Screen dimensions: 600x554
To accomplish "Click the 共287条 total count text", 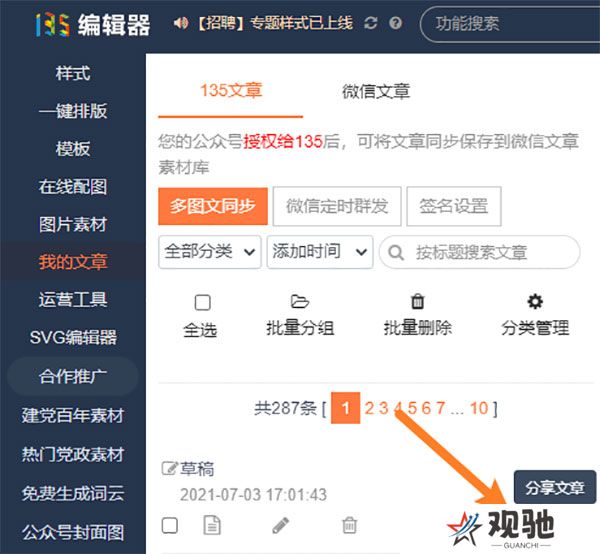I will tap(285, 408).
